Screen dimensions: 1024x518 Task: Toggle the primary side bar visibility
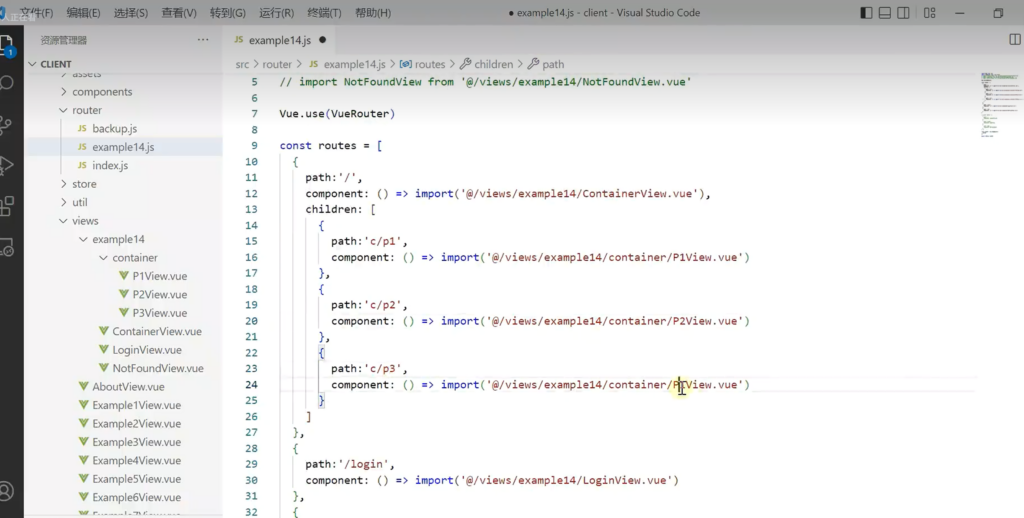pyautogui.click(x=866, y=13)
